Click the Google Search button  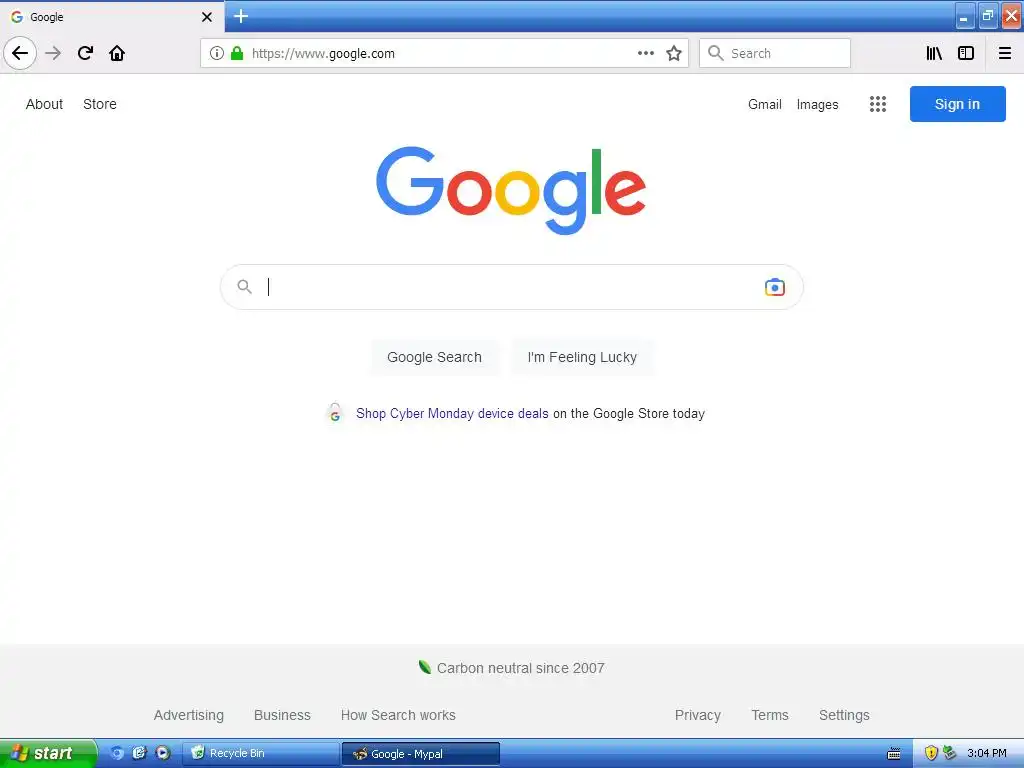pos(434,357)
